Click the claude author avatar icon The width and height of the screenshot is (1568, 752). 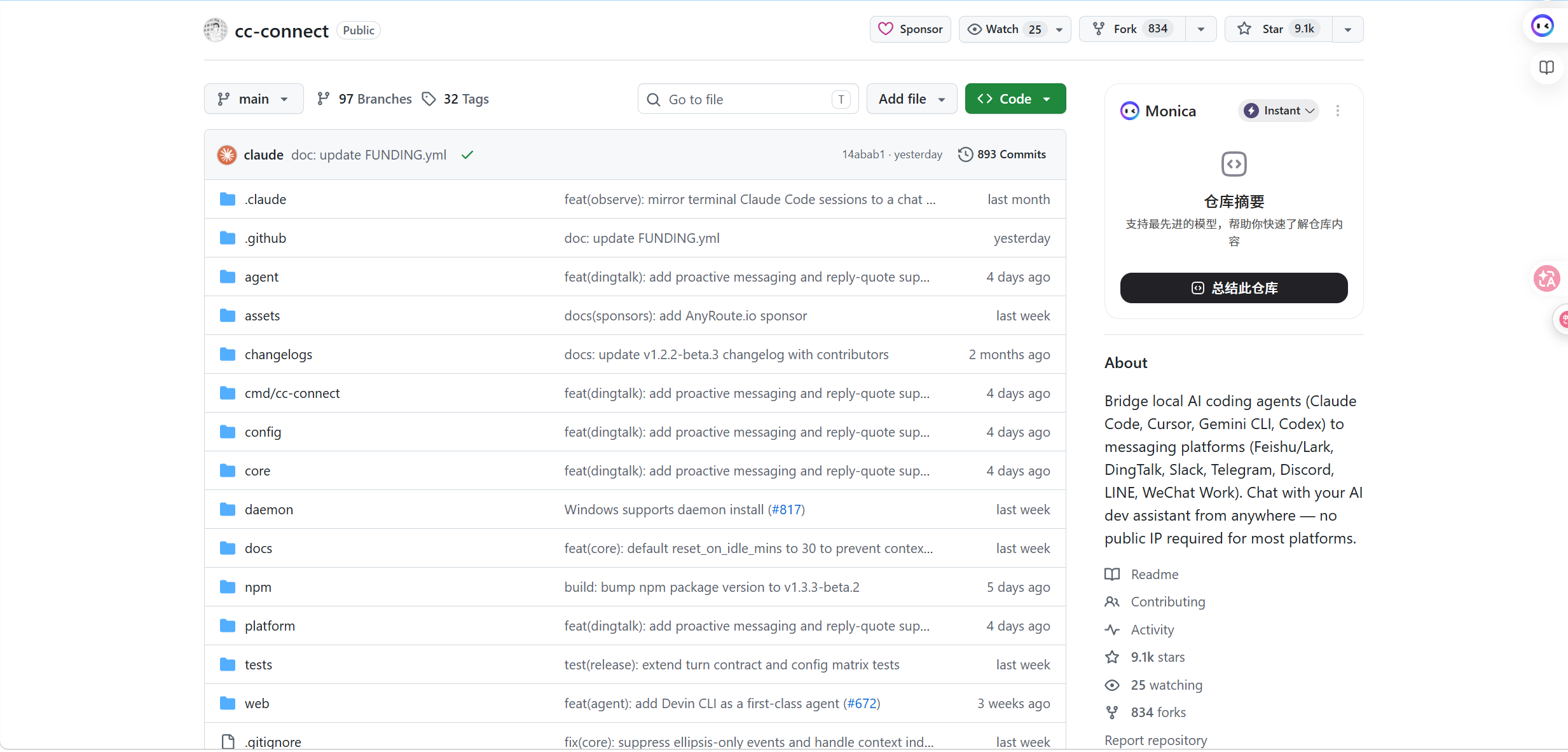pyautogui.click(x=227, y=155)
